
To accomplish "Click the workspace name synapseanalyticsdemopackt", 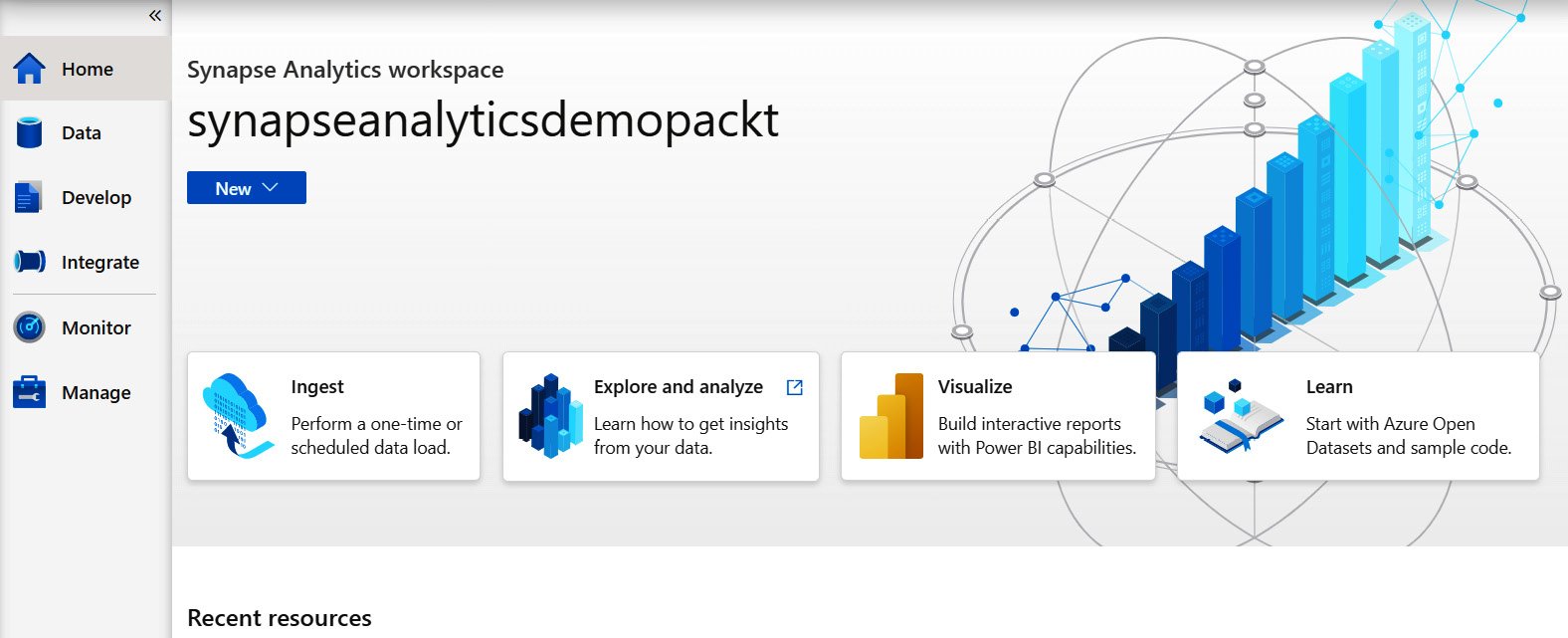I will [484, 120].
